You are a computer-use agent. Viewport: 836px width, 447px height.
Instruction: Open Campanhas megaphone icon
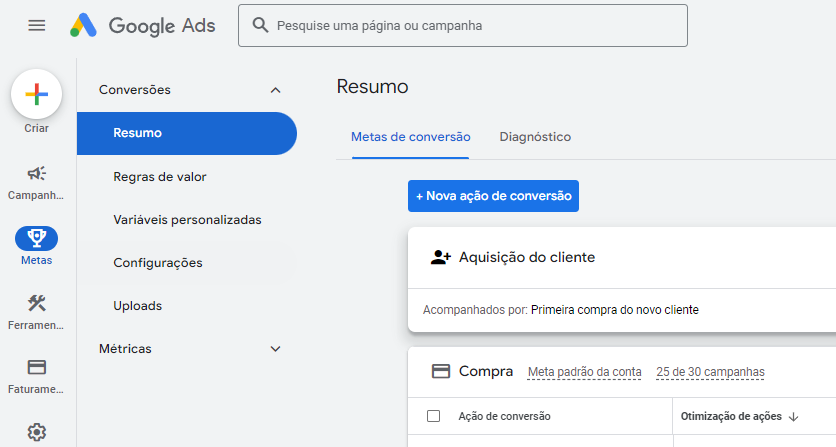pos(37,173)
